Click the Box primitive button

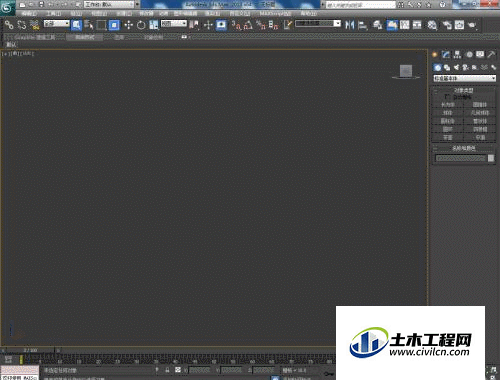tap(448, 105)
